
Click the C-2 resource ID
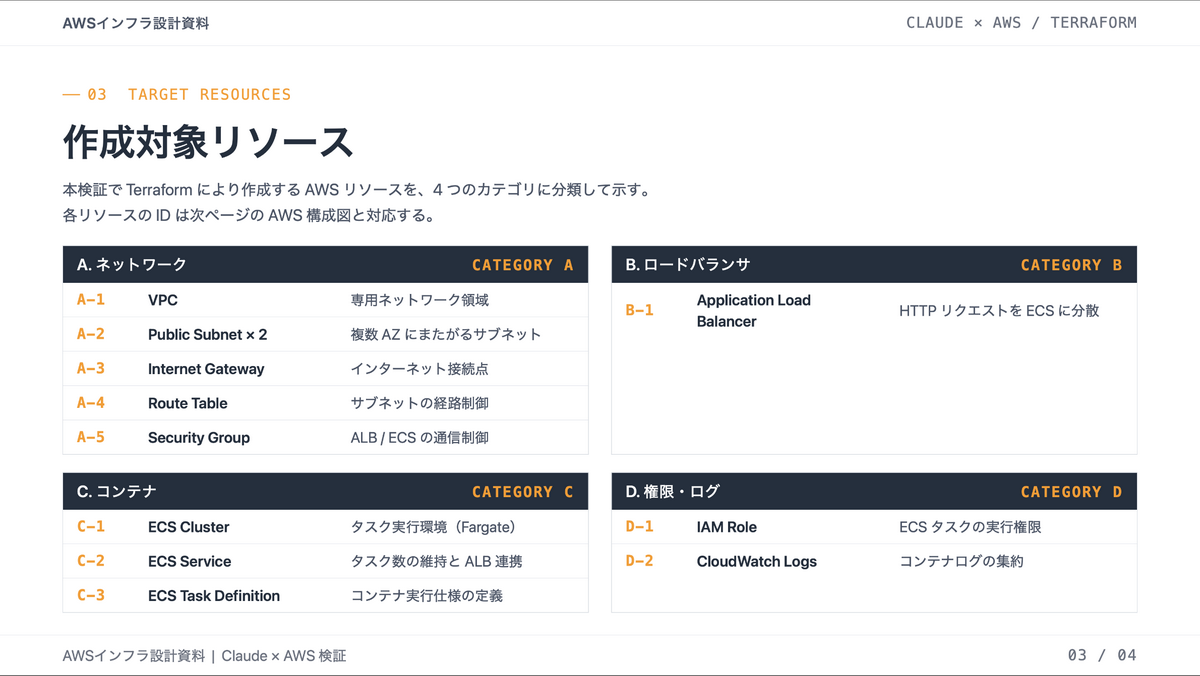click(x=91, y=561)
